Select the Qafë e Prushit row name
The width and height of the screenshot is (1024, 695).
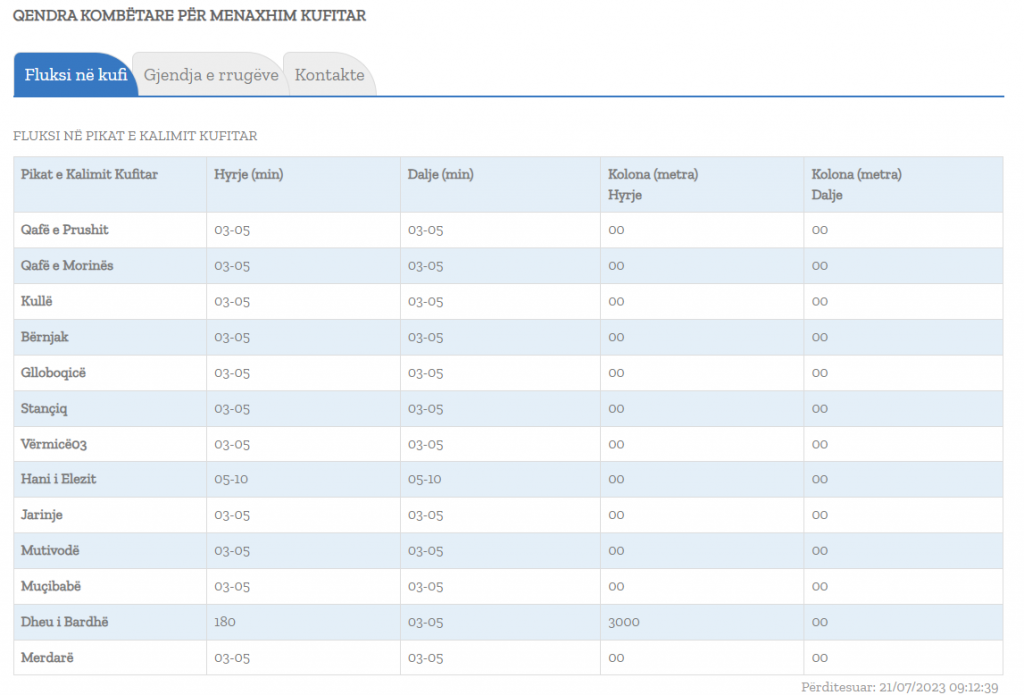point(65,230)
